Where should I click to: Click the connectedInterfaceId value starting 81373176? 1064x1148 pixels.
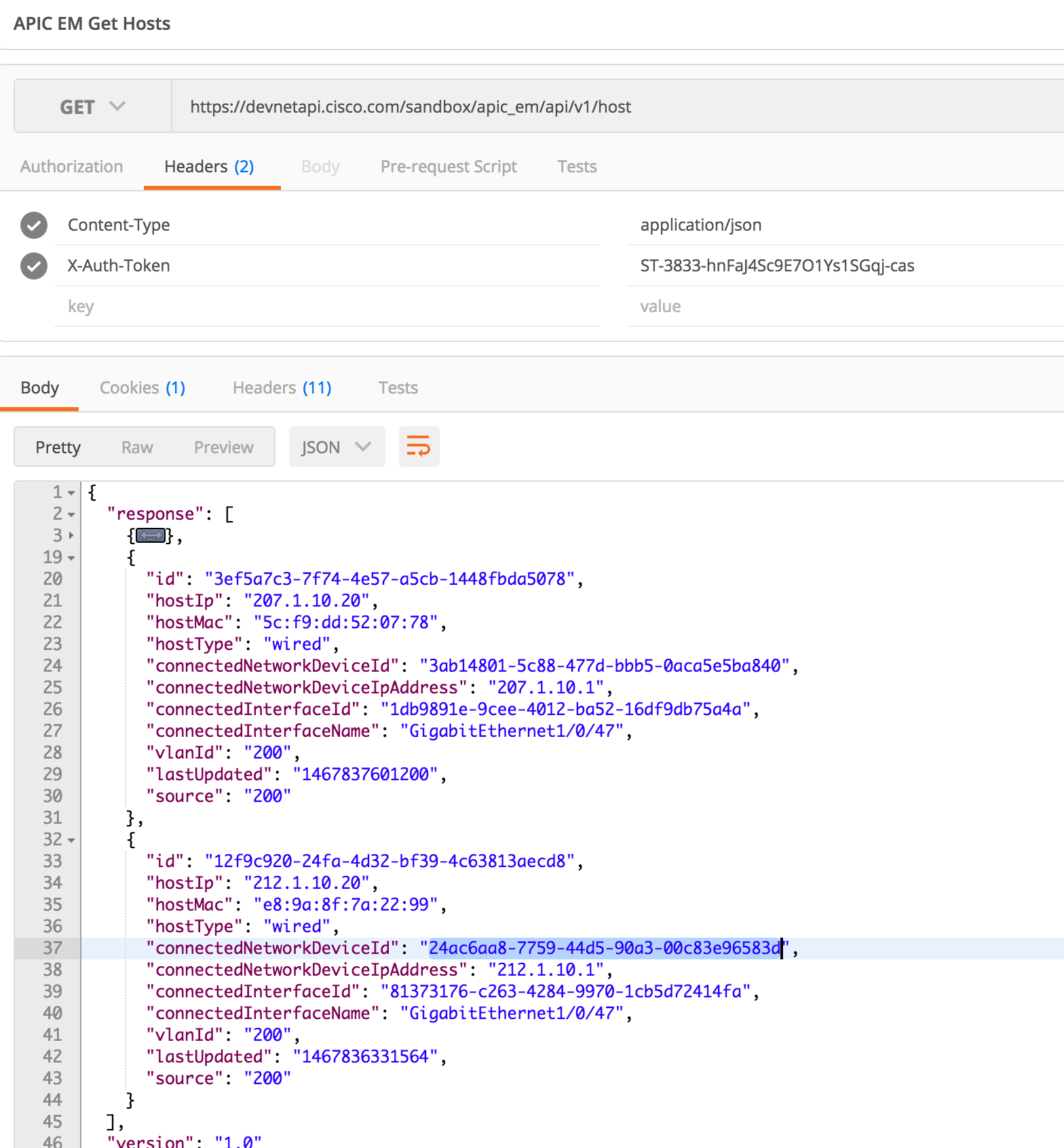tap(566, 991)
